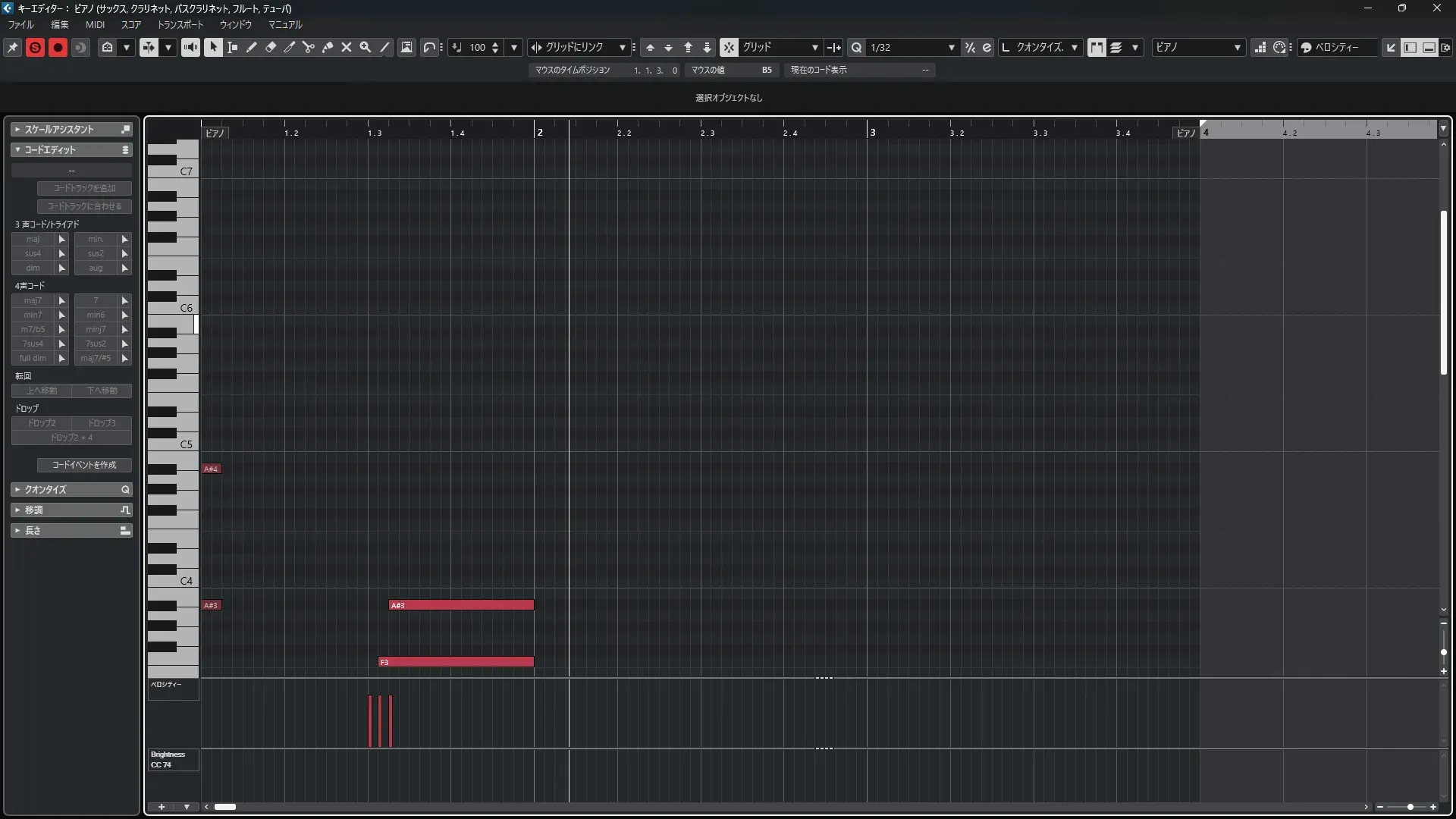Select the Object Selection arrow tool

coord(213,47)
